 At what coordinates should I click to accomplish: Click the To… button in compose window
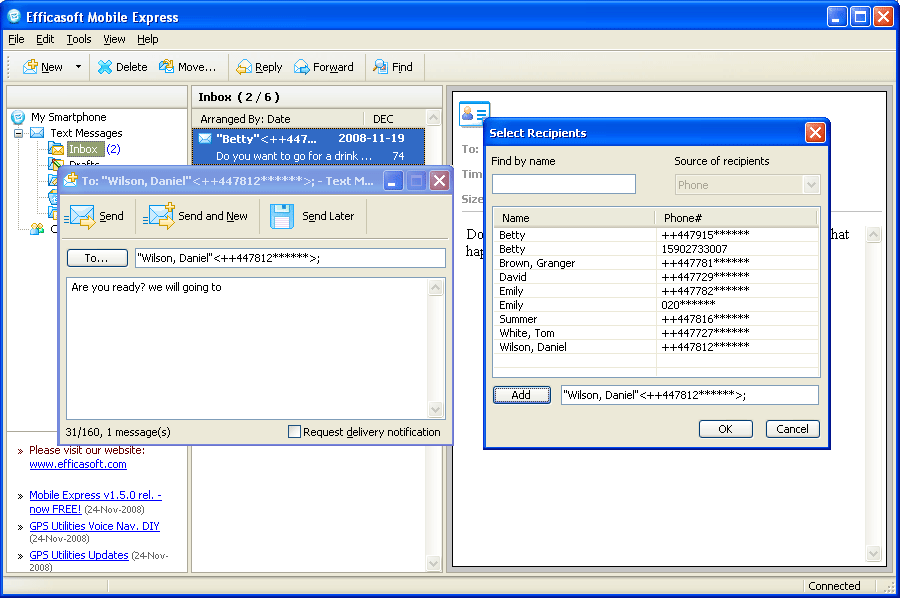pyautogui.click(x=97, y=258)
